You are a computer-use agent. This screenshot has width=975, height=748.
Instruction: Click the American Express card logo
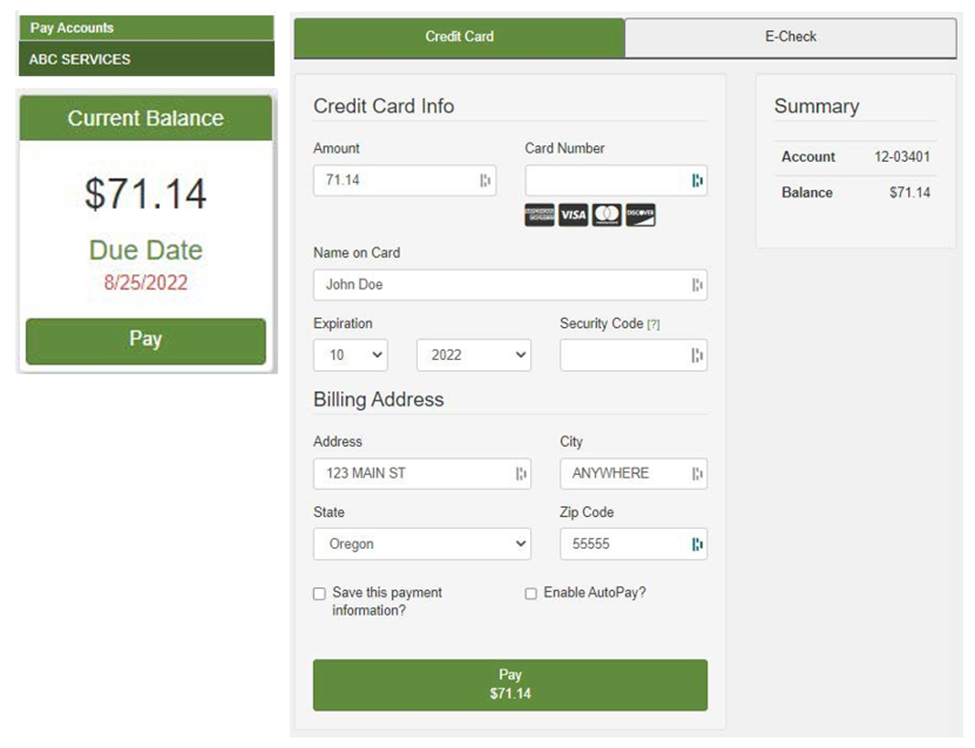tap(539, 215)
